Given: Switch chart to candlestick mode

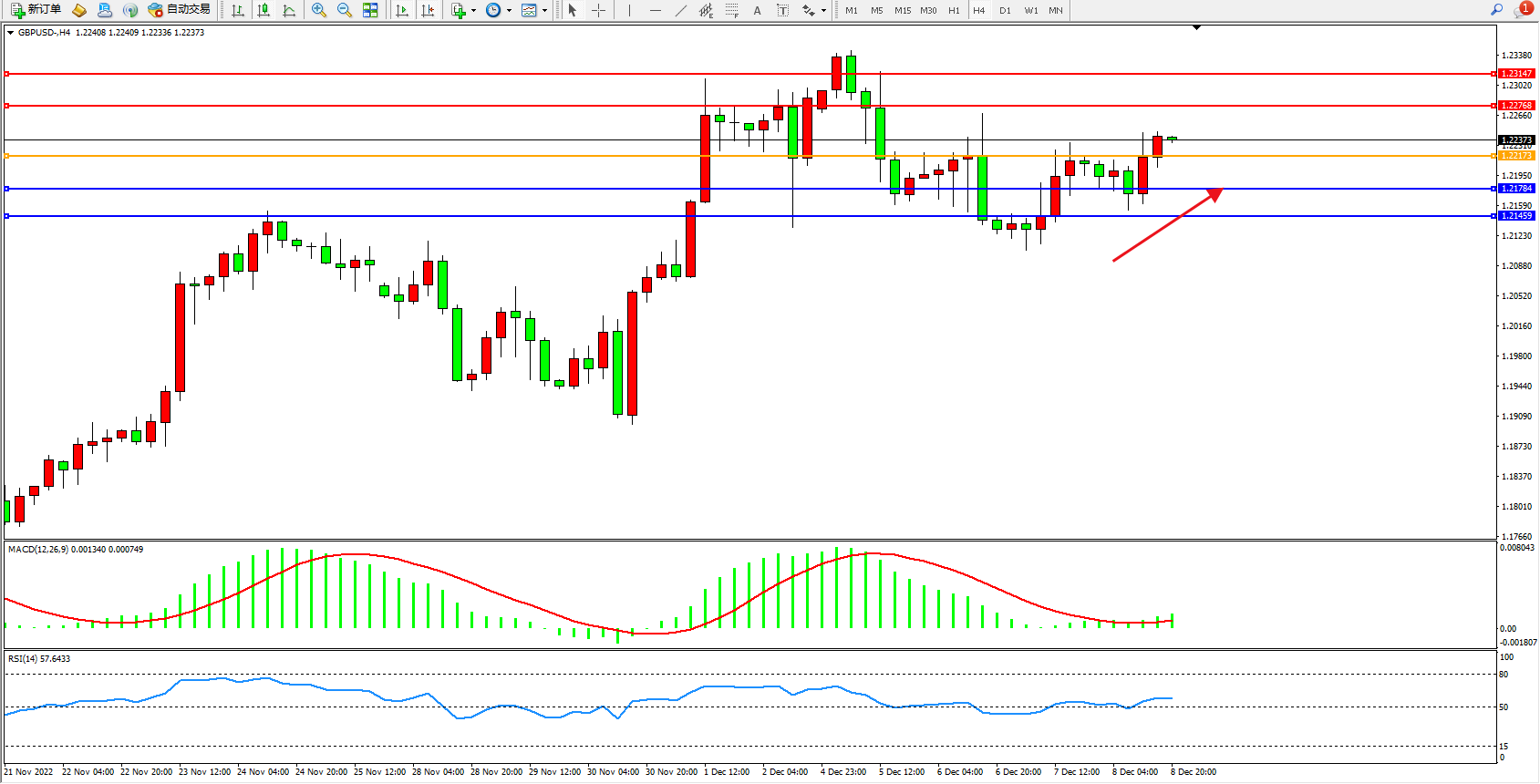Looking at the screenshot, I should (264, 10).
